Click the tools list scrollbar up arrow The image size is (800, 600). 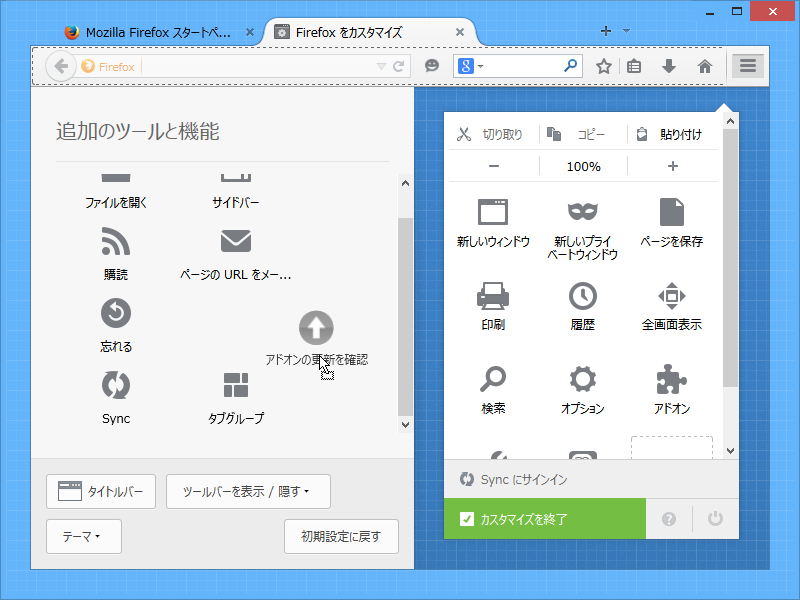pyautogui.click(x=405, y=183)
